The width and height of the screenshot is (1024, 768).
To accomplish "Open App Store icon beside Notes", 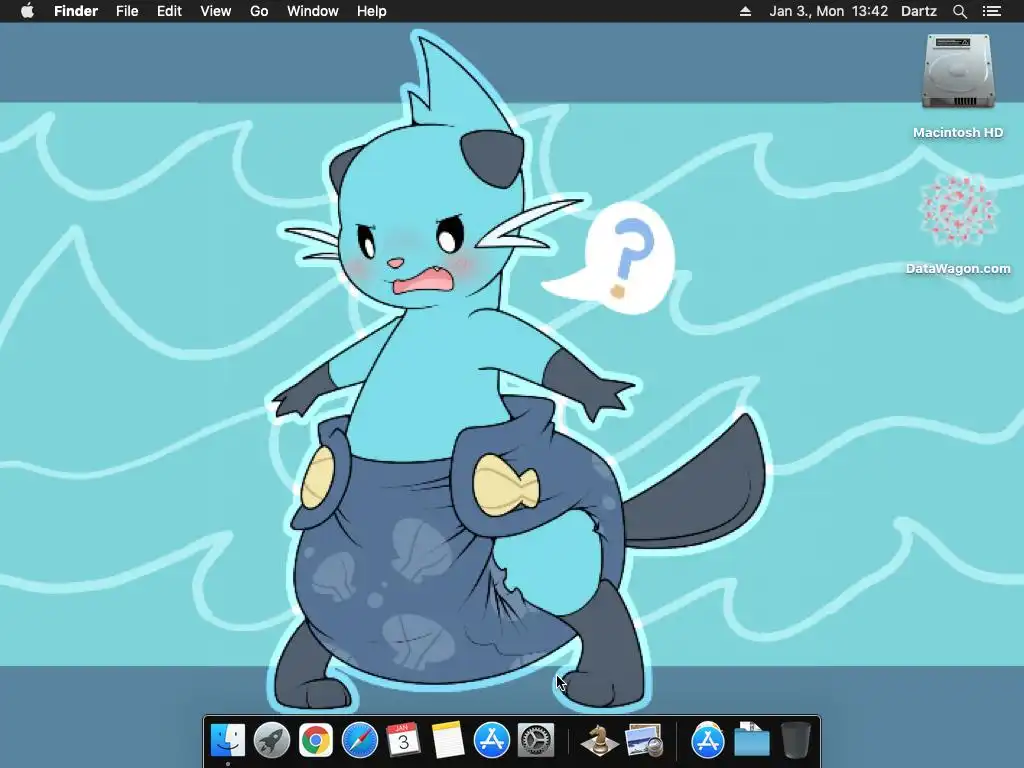I will 492,740.
